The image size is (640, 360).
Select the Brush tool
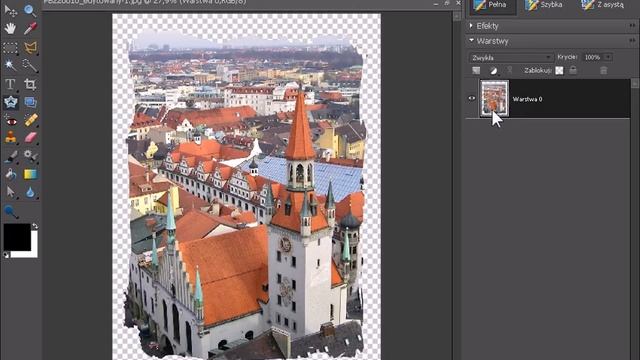[11, 157]
